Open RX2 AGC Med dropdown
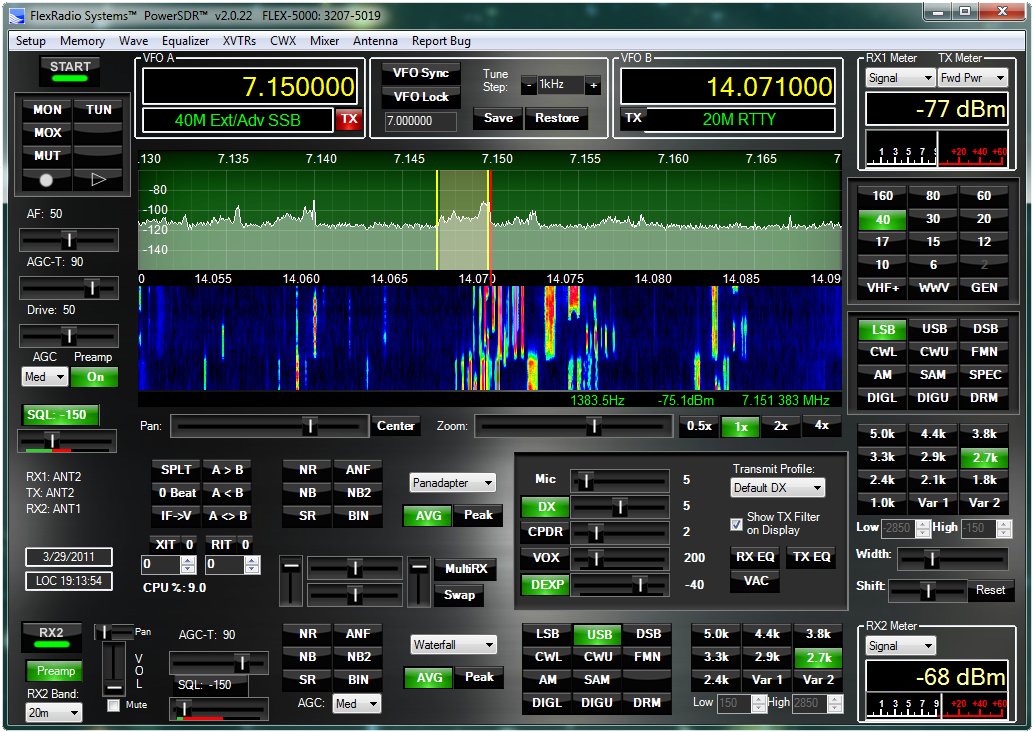The image size is (1034, 732). pyautogui.click(x=356, y=704)
